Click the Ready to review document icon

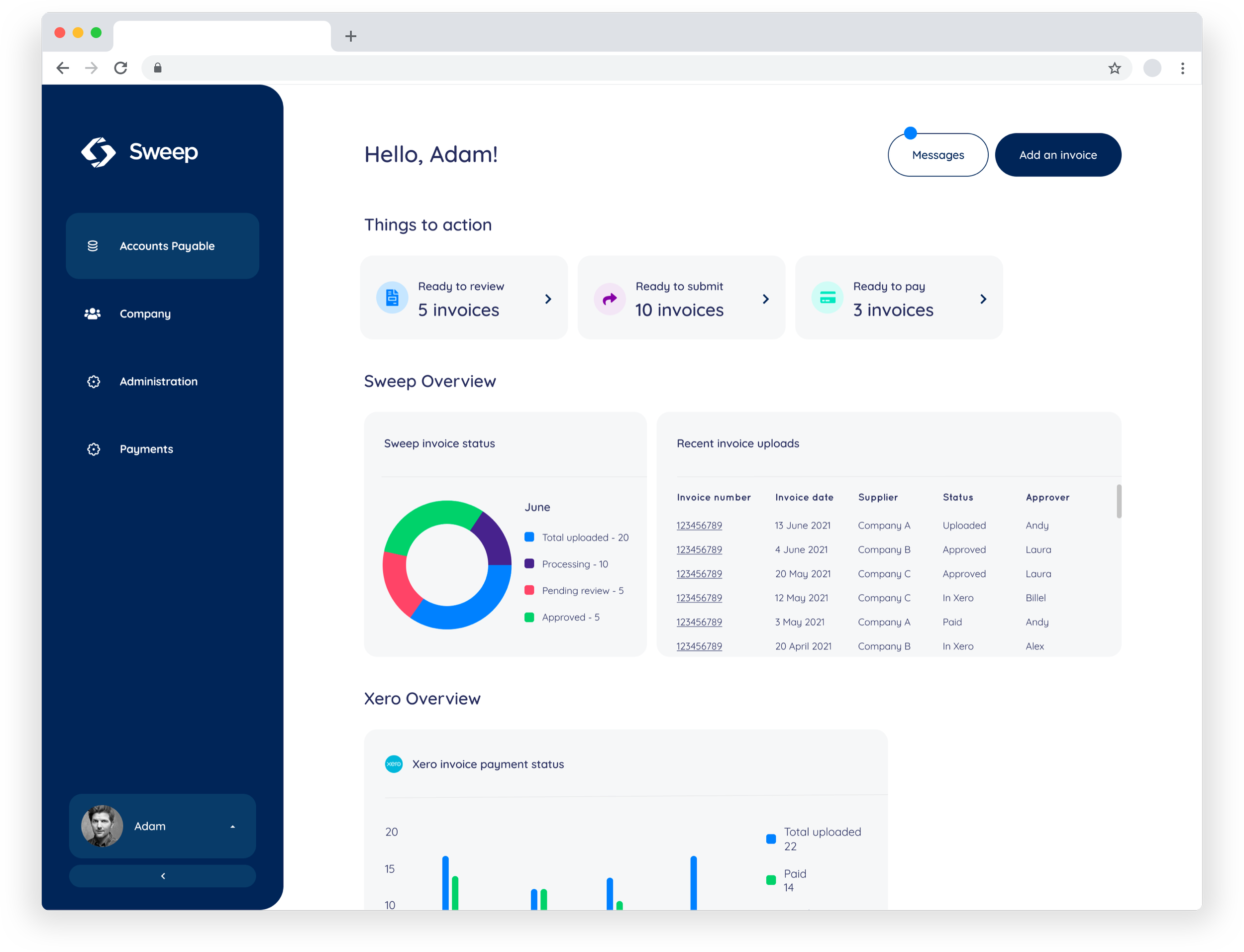(392, 298)
